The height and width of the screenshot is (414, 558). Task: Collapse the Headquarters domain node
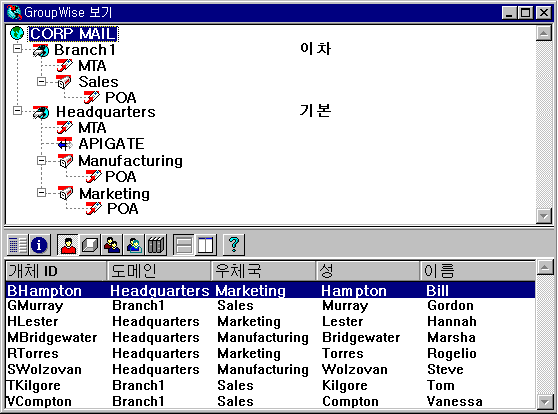point(17,111)
